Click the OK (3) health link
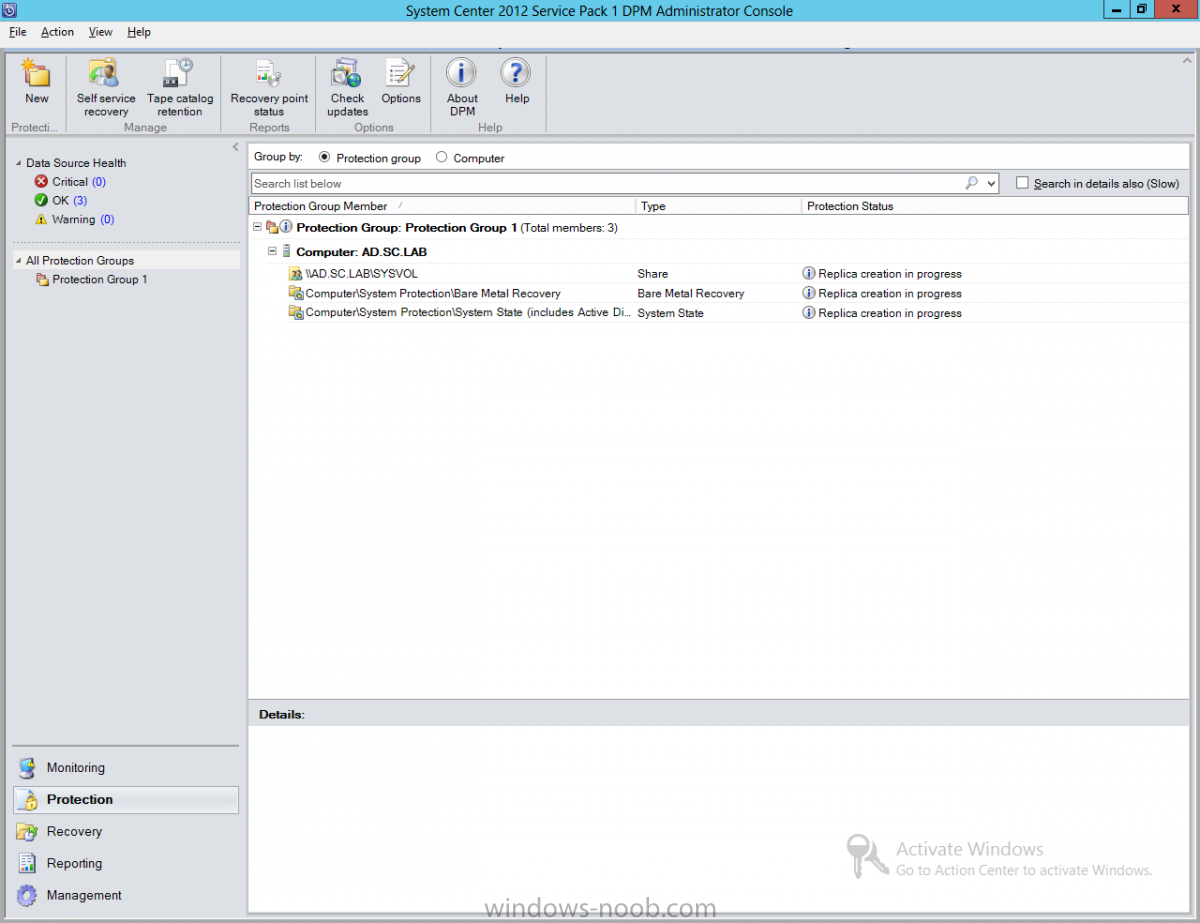The image size is (1200, 923). pos(70,200)
